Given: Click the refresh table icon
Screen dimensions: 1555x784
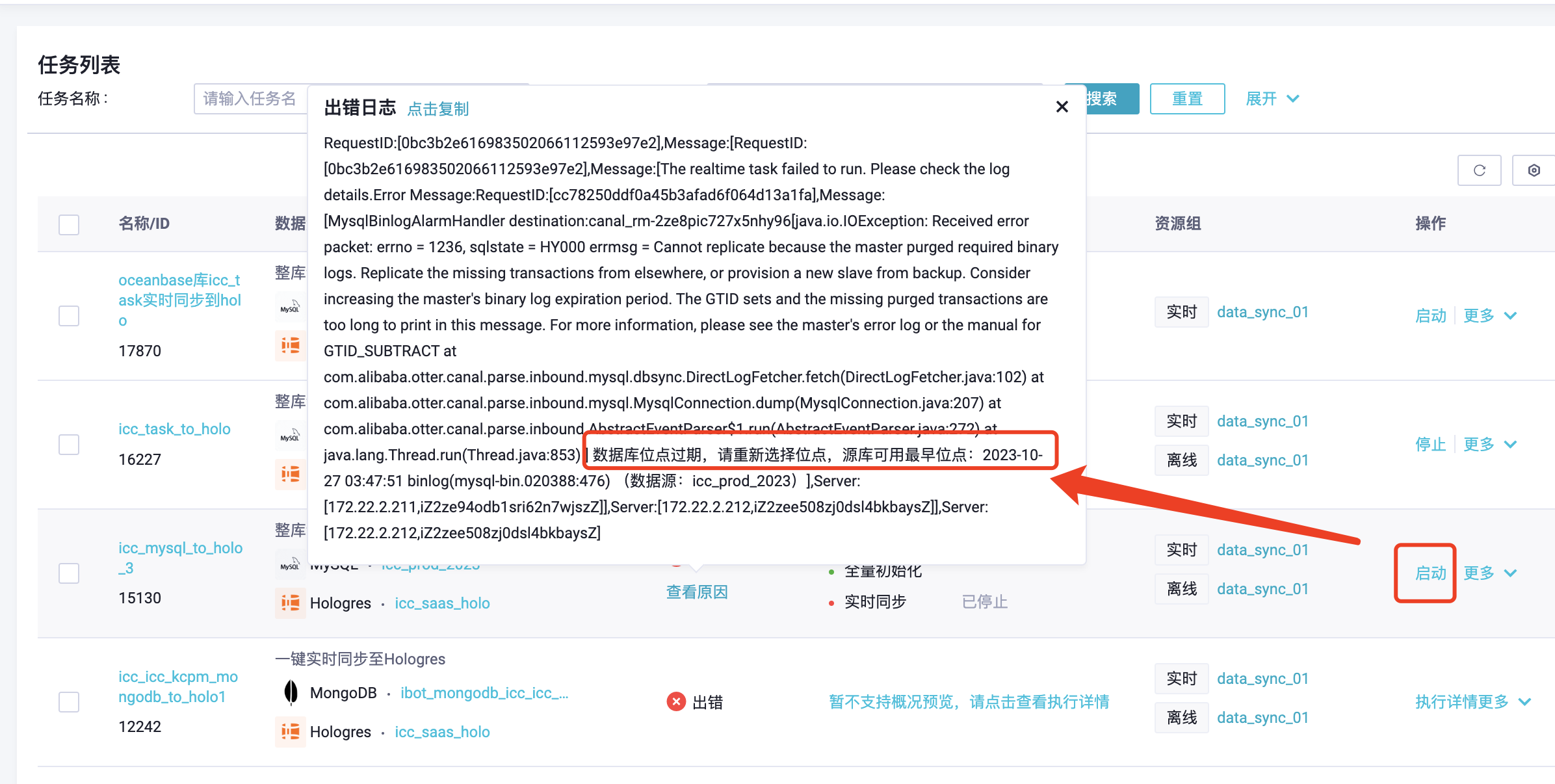Looking at the screenshot, I should coord(1479,170).
